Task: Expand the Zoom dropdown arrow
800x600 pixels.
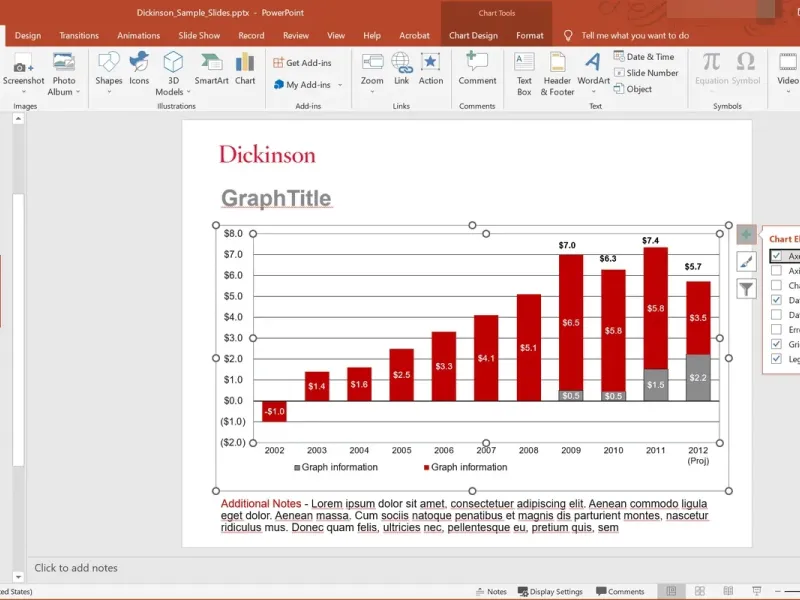Action: coord(372,92)
